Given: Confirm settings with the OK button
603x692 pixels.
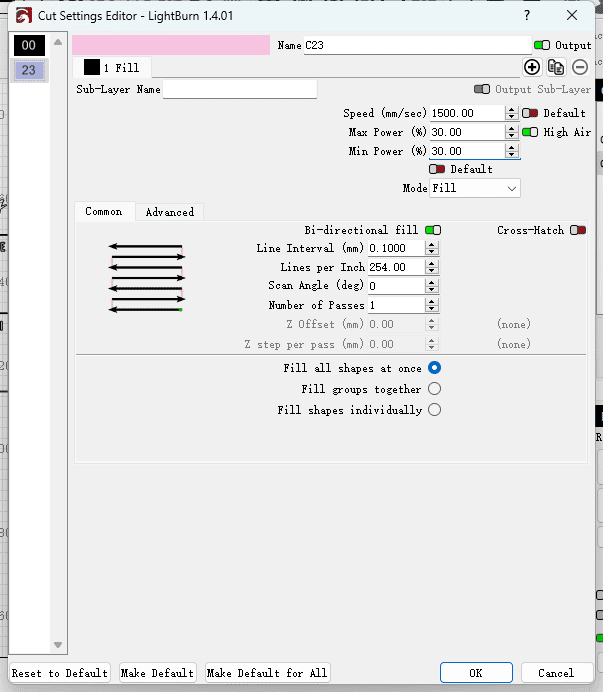Looking at the screenshot, I should 476,673.
